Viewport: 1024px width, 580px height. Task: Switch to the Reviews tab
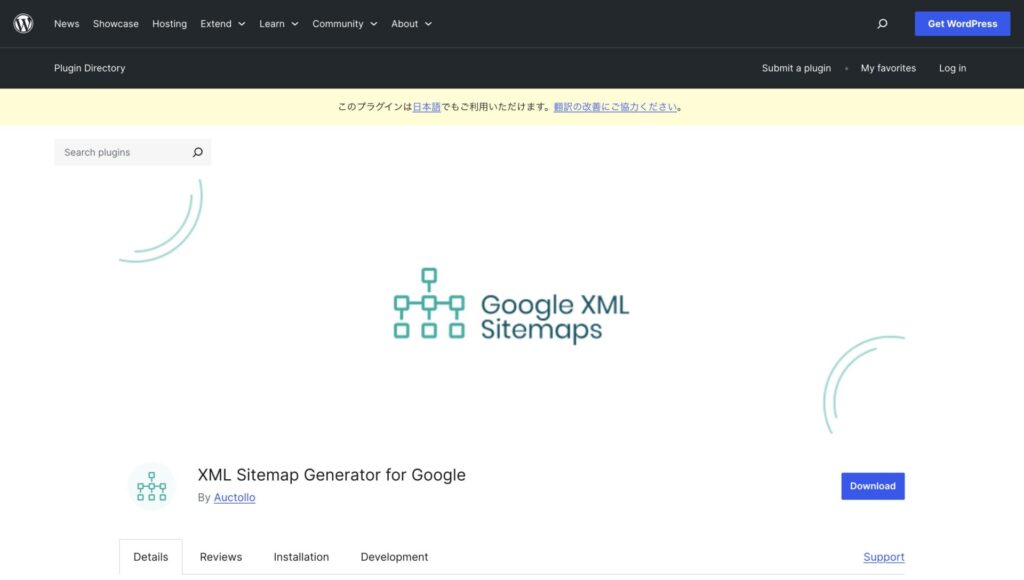(220, 557)
